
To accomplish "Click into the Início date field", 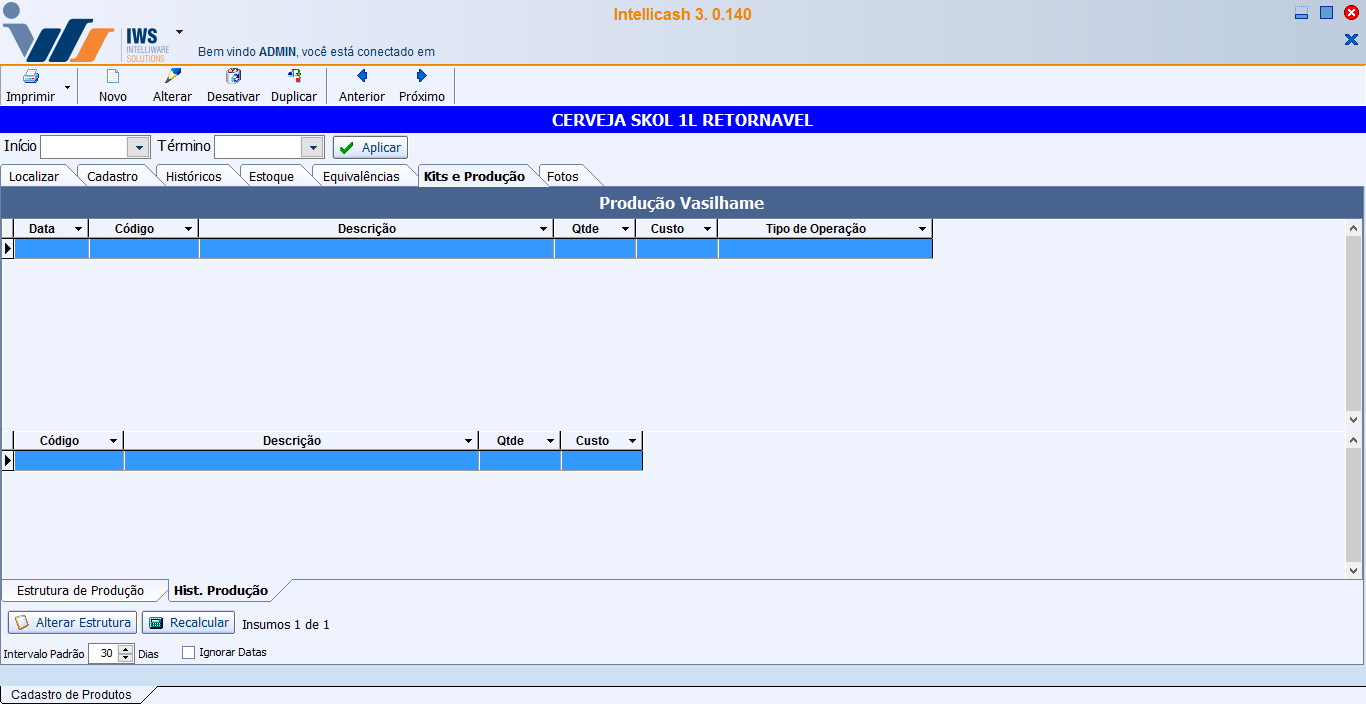I will (84, 147).
